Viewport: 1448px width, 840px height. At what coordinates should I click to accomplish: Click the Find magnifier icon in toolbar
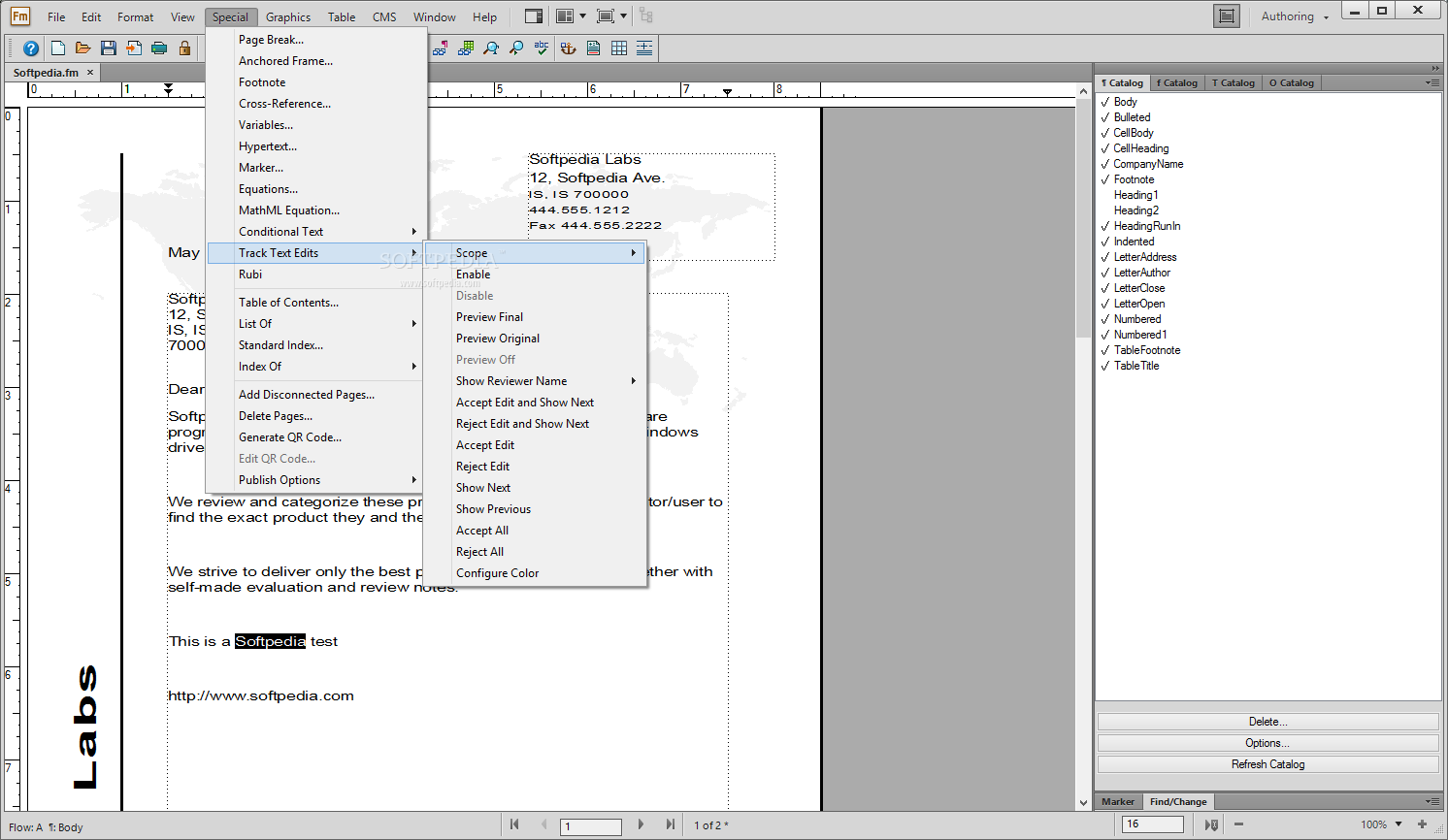point(491,48)
